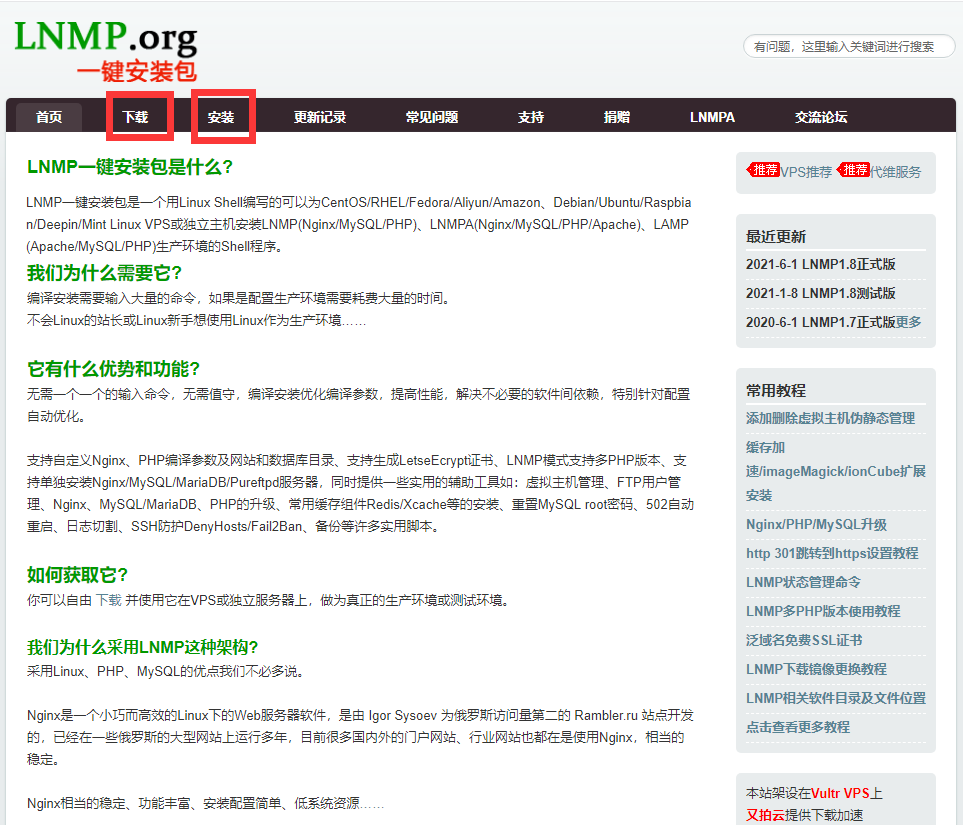Open the LNMP下载镜像更换教程 link
963x825 pixels.
pos(816,669)
